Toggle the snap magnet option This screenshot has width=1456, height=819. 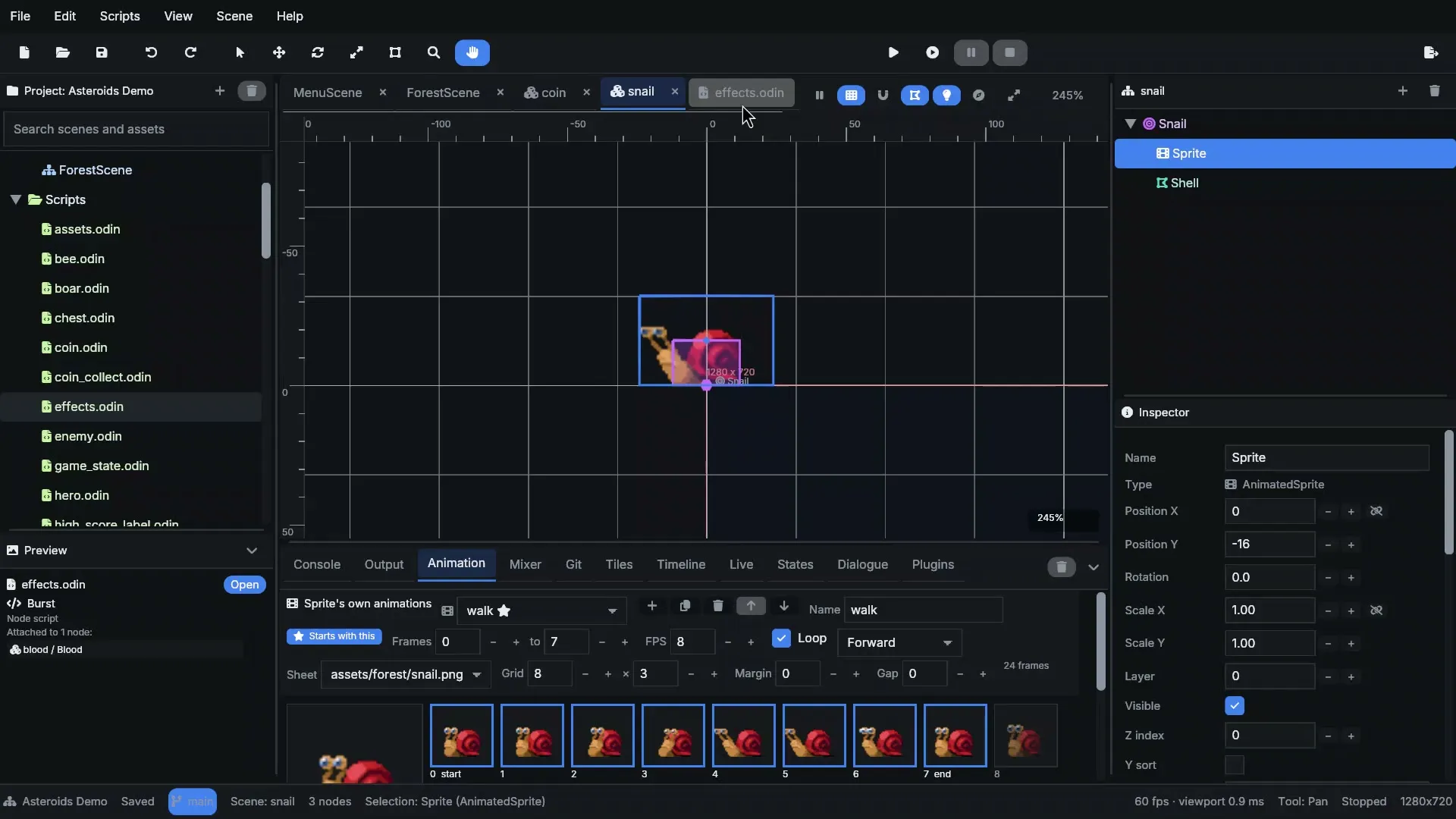(883, 95)
